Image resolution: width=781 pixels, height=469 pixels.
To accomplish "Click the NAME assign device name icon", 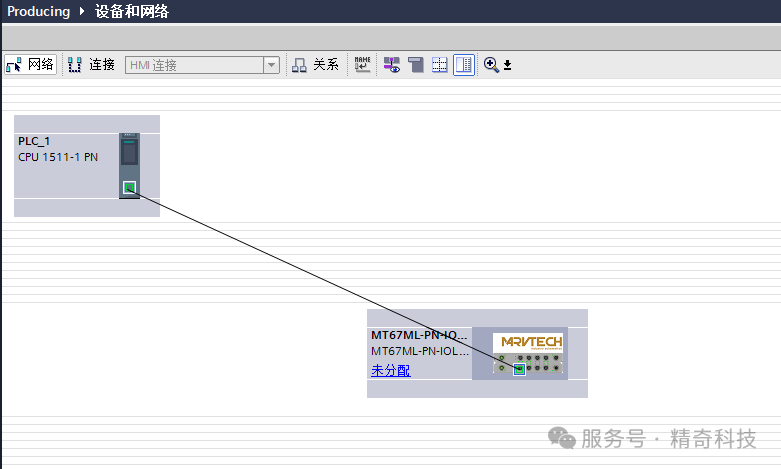I will (x=362, y=64).
